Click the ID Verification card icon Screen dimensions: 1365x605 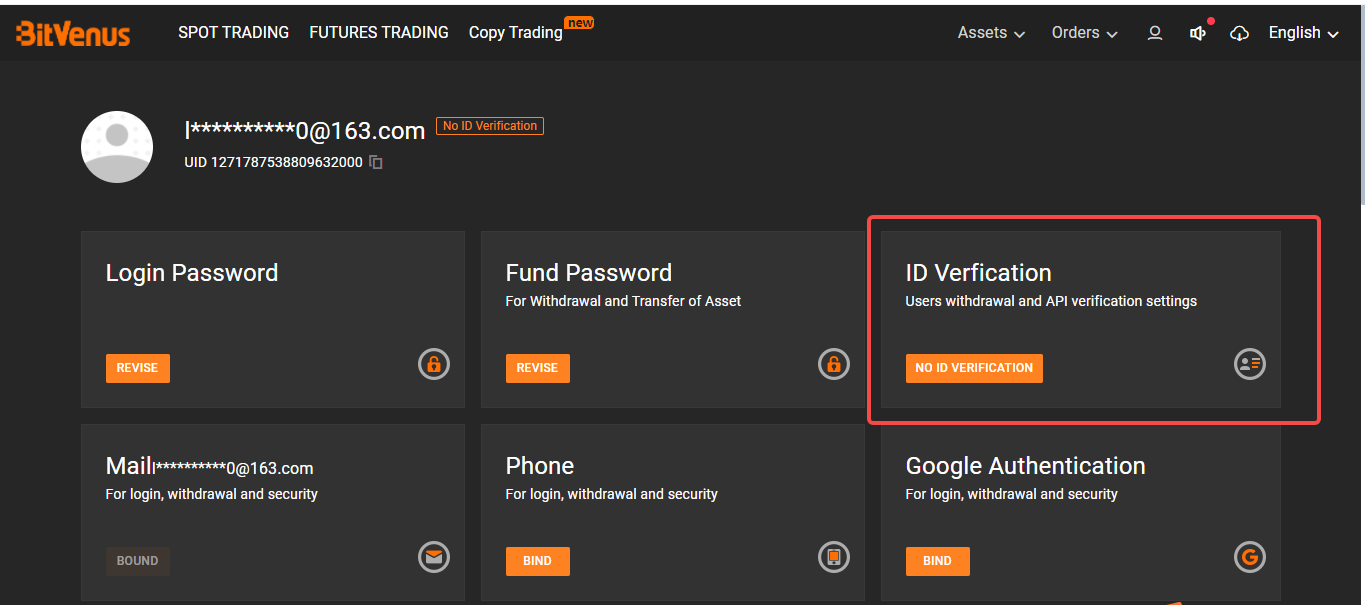[x=1250, y=364]
